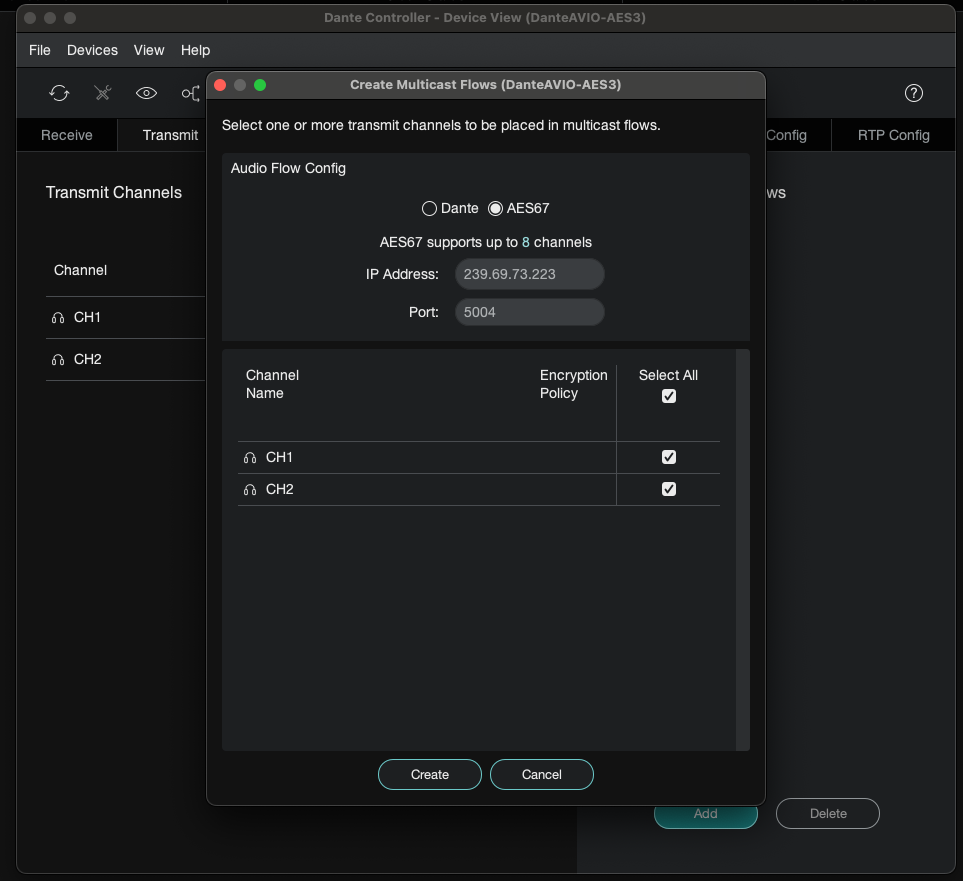Click the IP Address input field
Image resolution: width=963 pixels, height=881 pixels.
tap(529, 274)
